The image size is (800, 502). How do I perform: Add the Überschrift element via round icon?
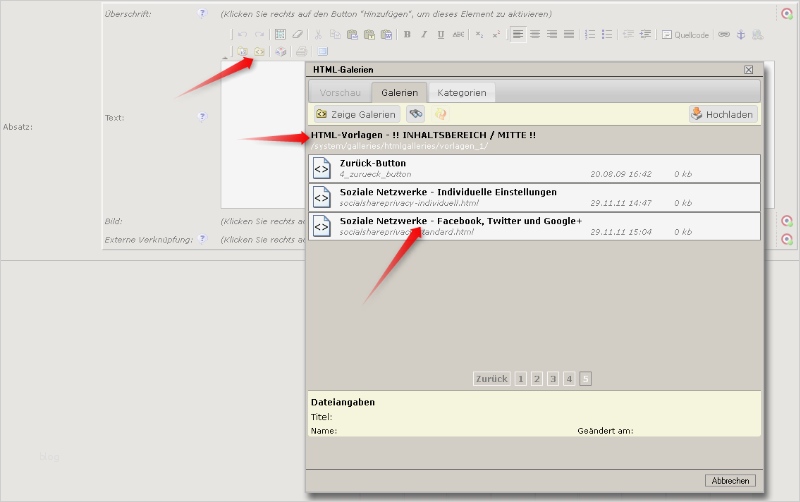click(787, 13)
